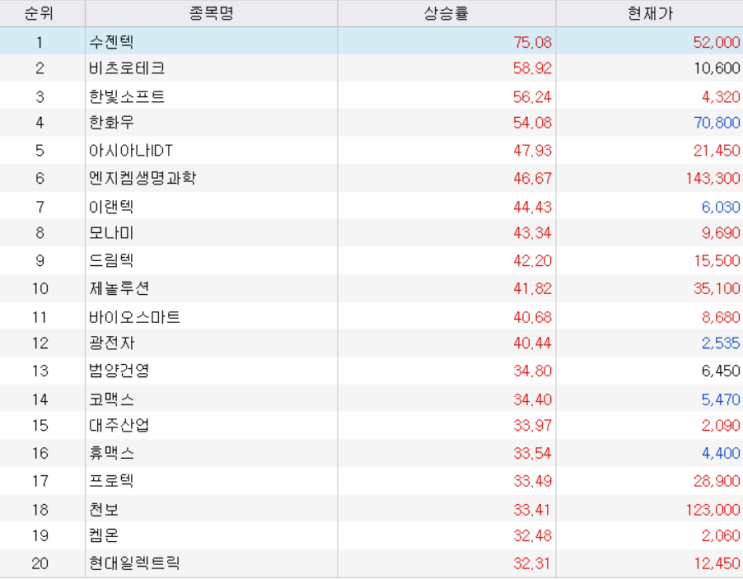The width and height of the screenshot is (743, 579).
Task: Select the 47.93 rise rate value
Action: [x=533, y=151]
